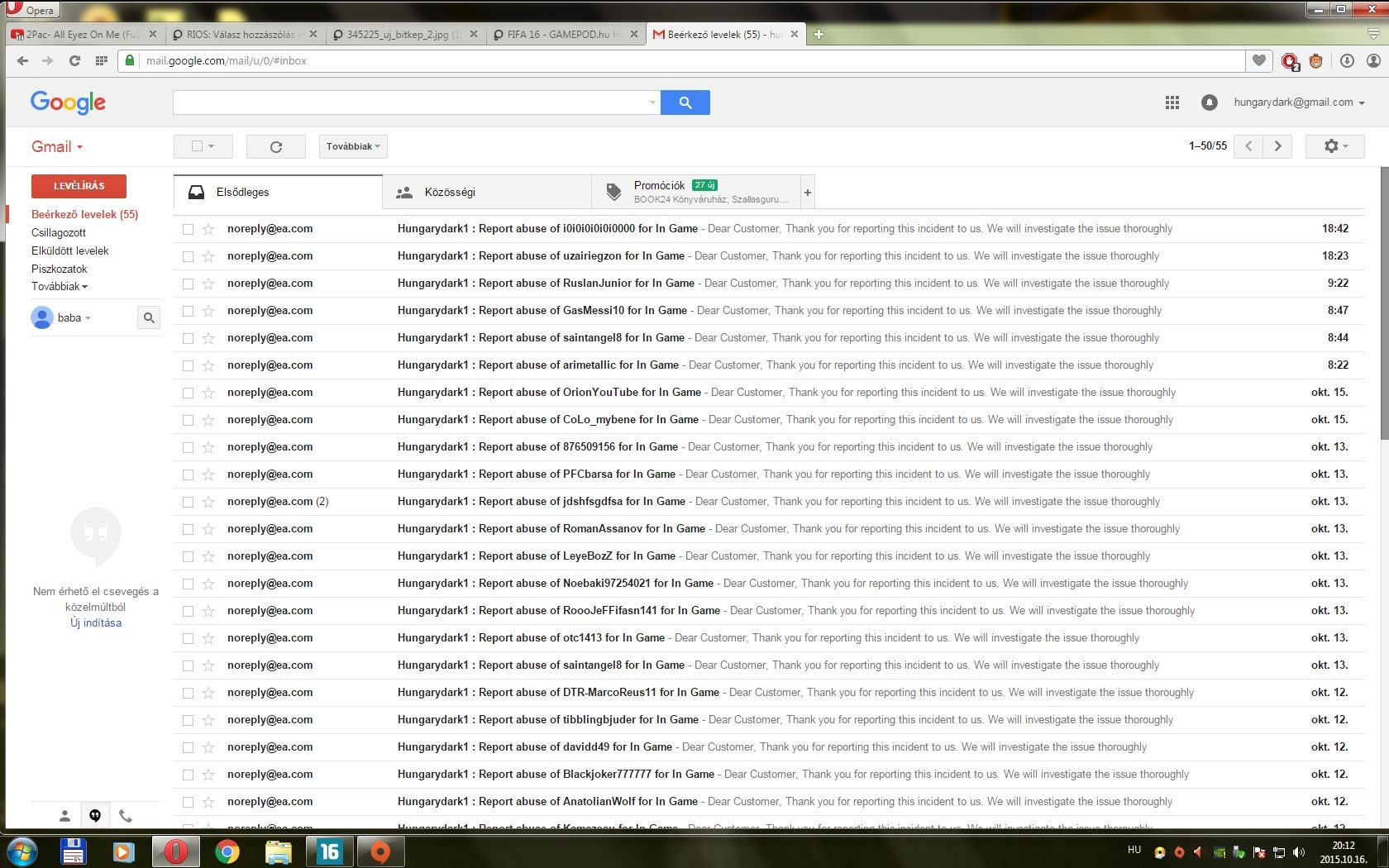Launch Google Chrome from the taskbar

pos(227,851)
